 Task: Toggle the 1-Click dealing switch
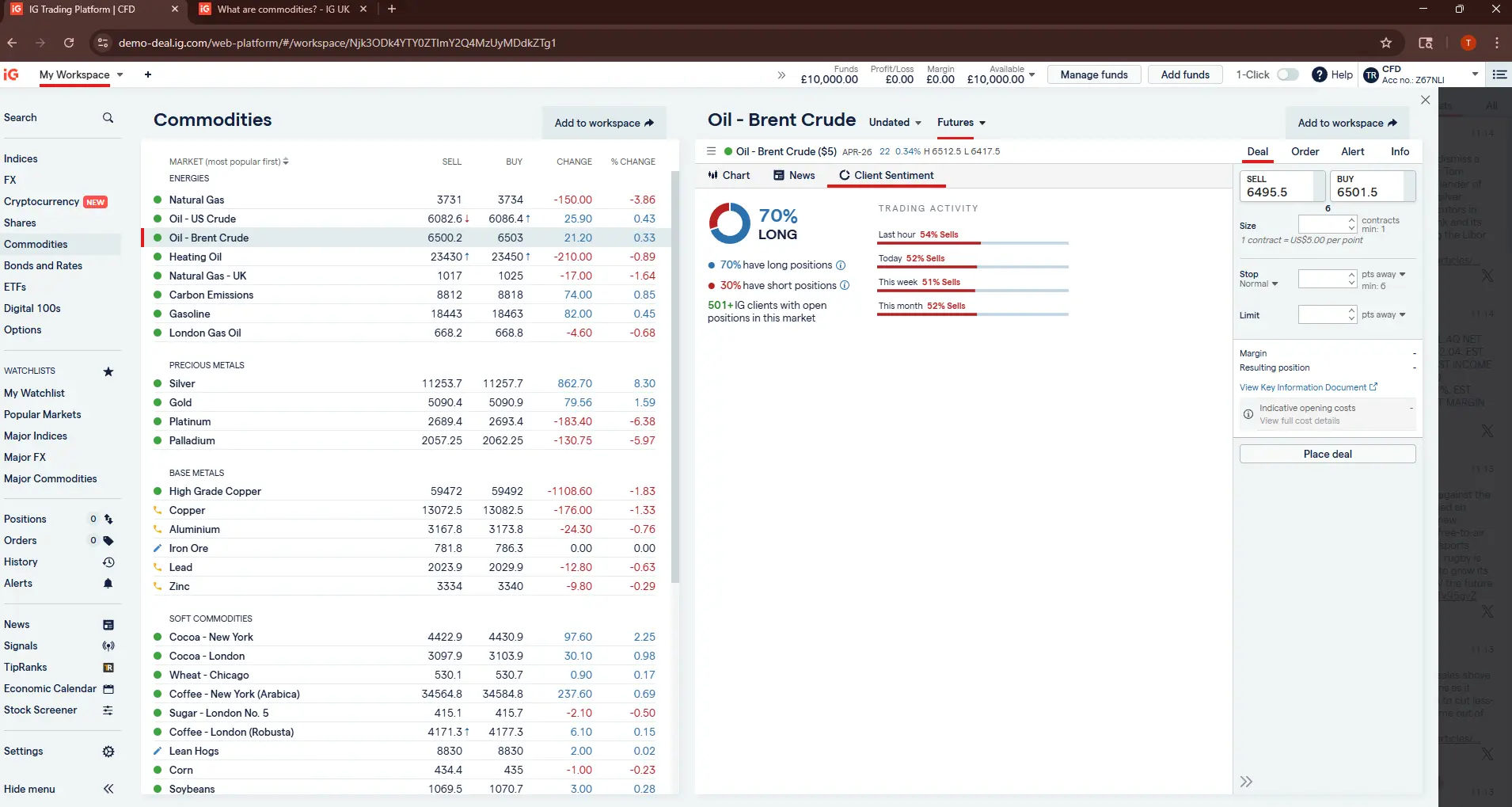click(1288, 74)
